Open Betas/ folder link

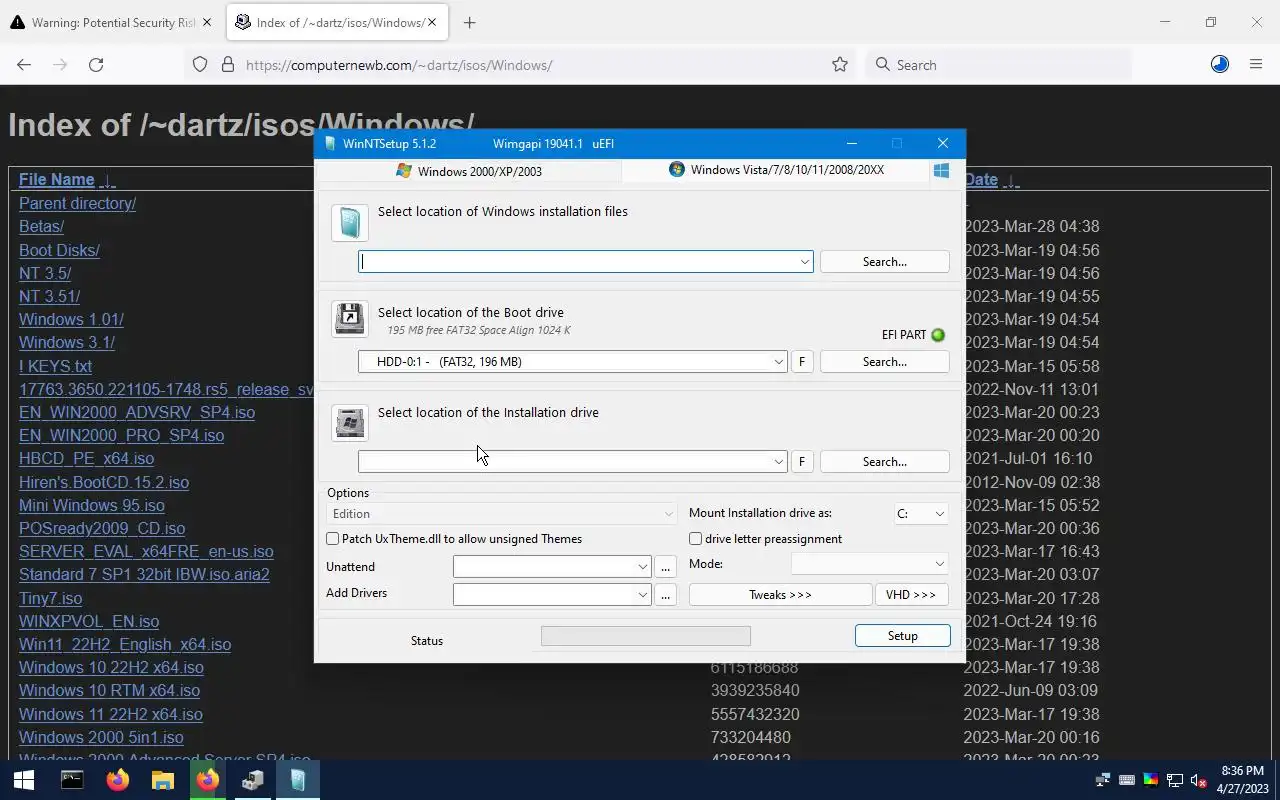41,227
